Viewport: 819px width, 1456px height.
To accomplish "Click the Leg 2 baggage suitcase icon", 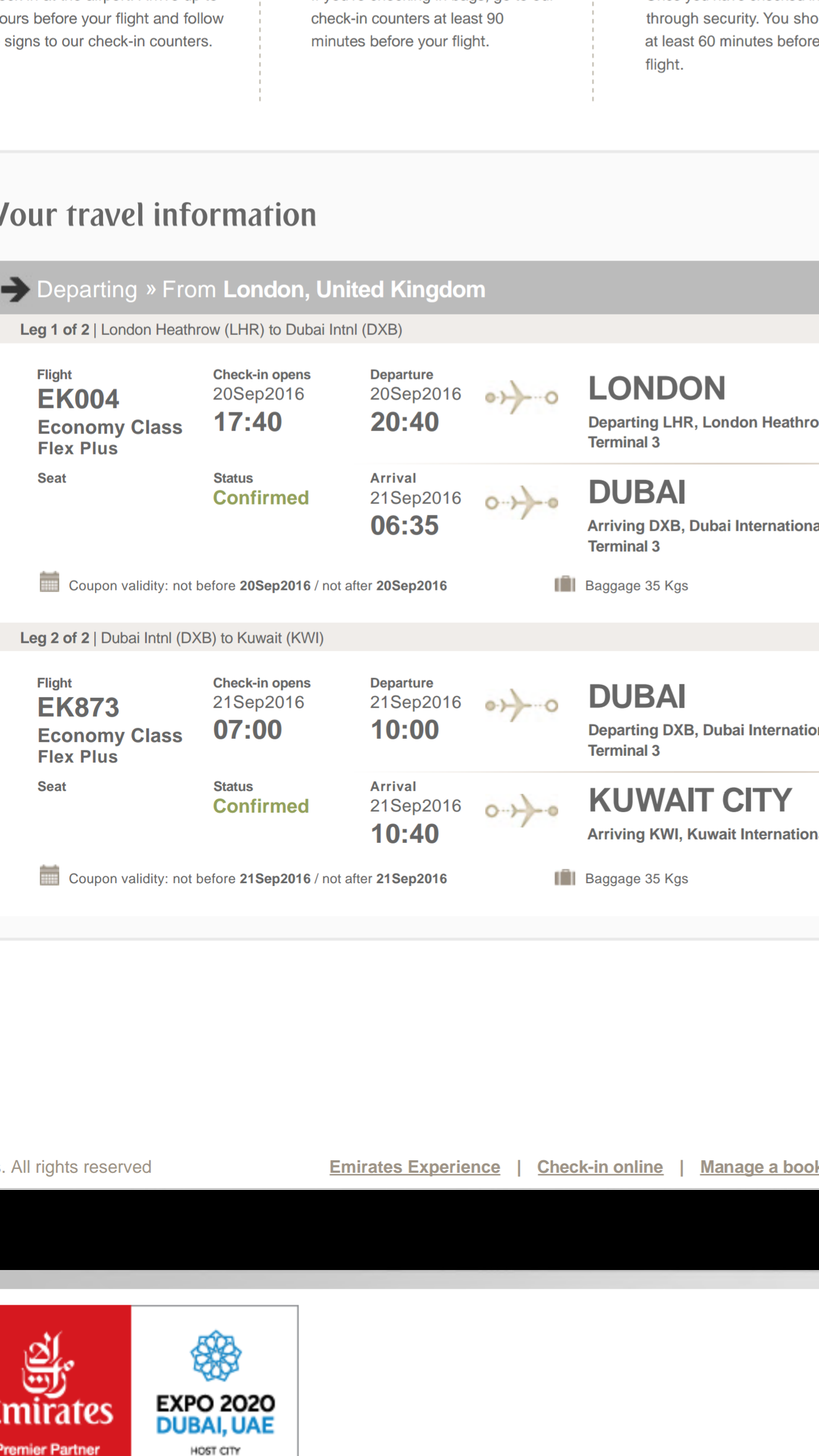I will point(565,878).
